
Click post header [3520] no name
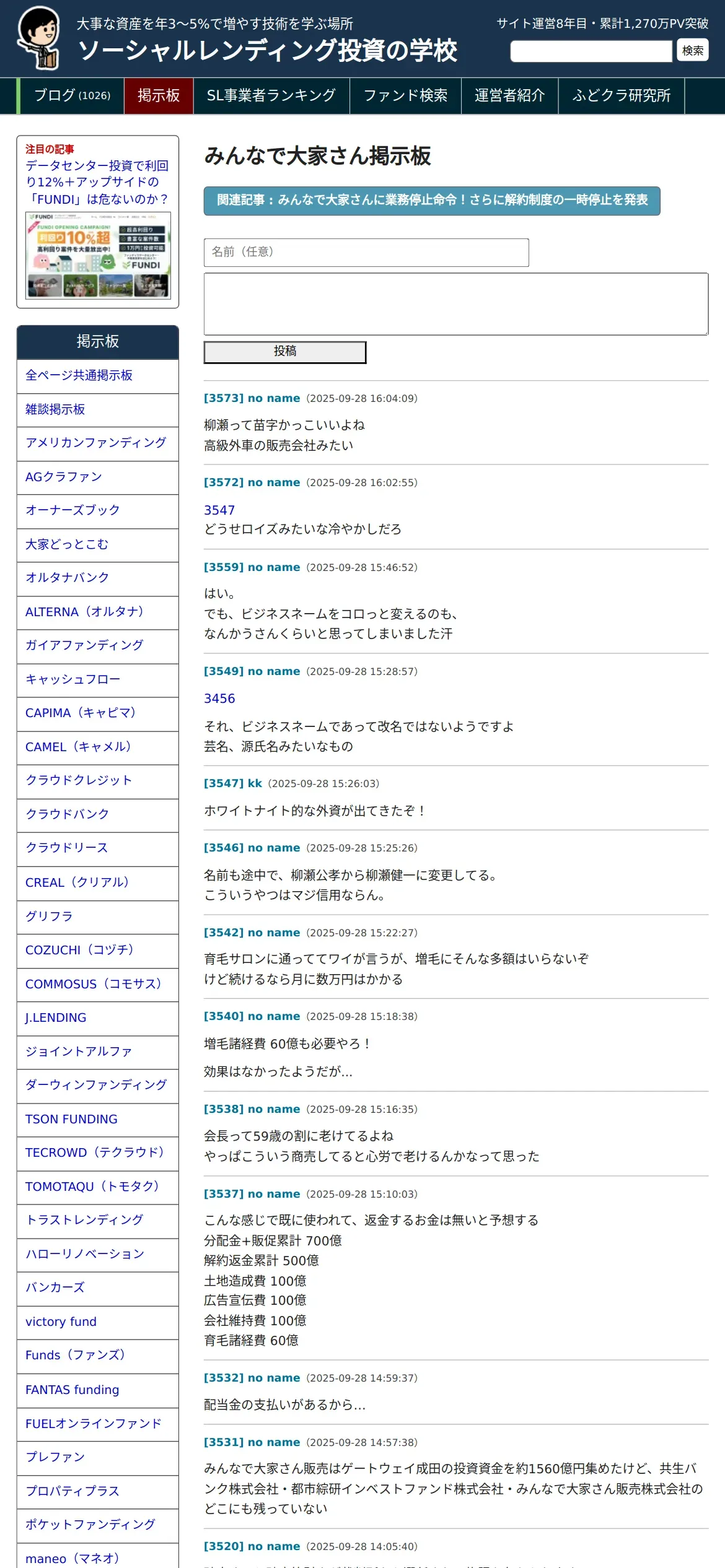pyautogui.click(x=252, y=1546)
